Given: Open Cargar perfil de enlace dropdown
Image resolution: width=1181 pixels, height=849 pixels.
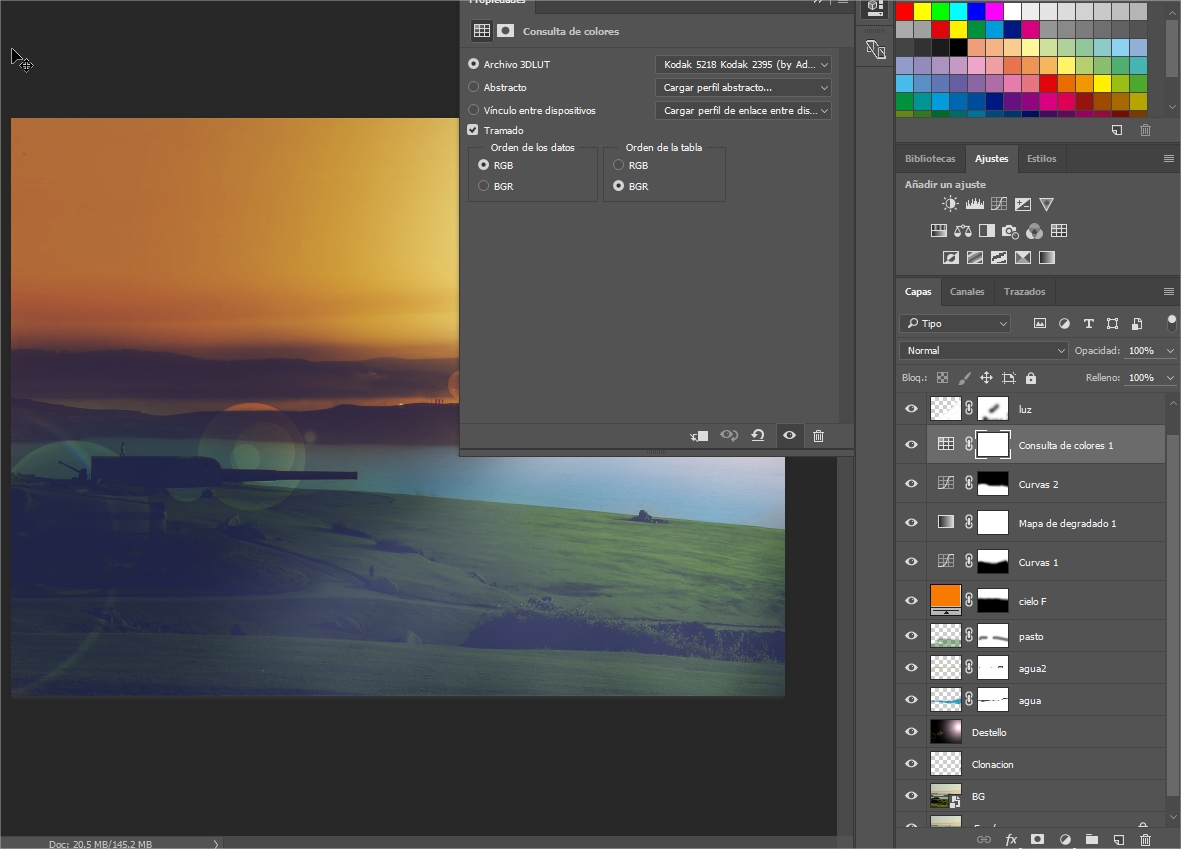Looking at the screenshot, I should (743, 111).
